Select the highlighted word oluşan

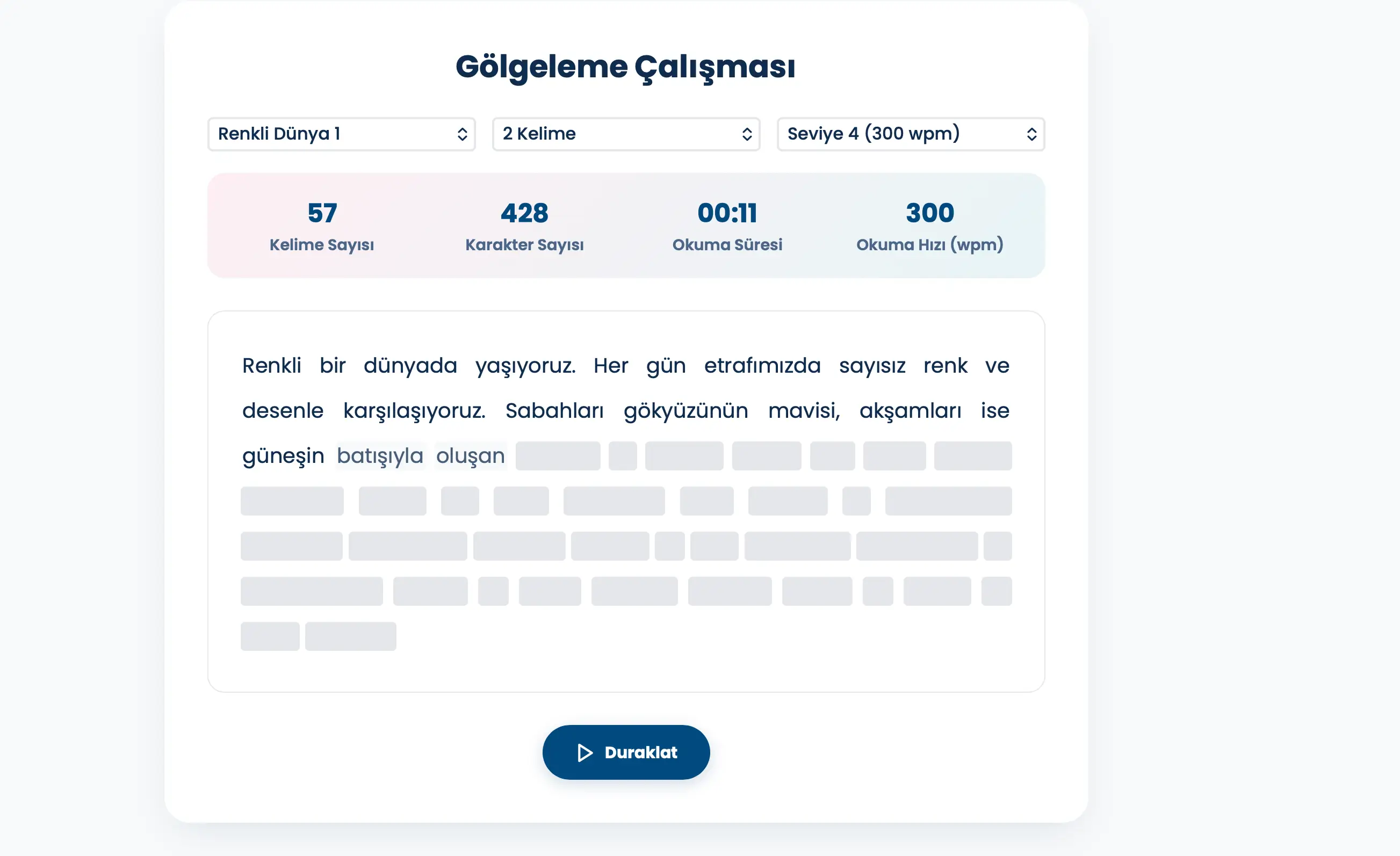[x=470, y=455]
